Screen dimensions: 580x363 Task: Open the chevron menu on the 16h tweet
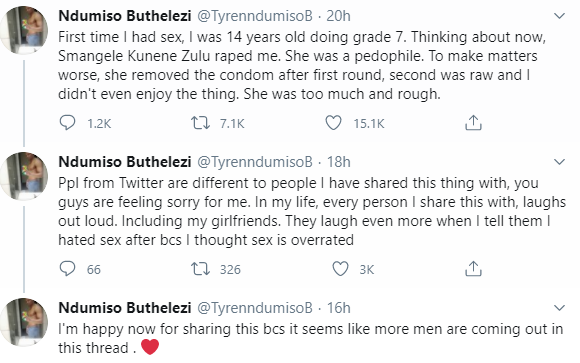coord(559,307)
